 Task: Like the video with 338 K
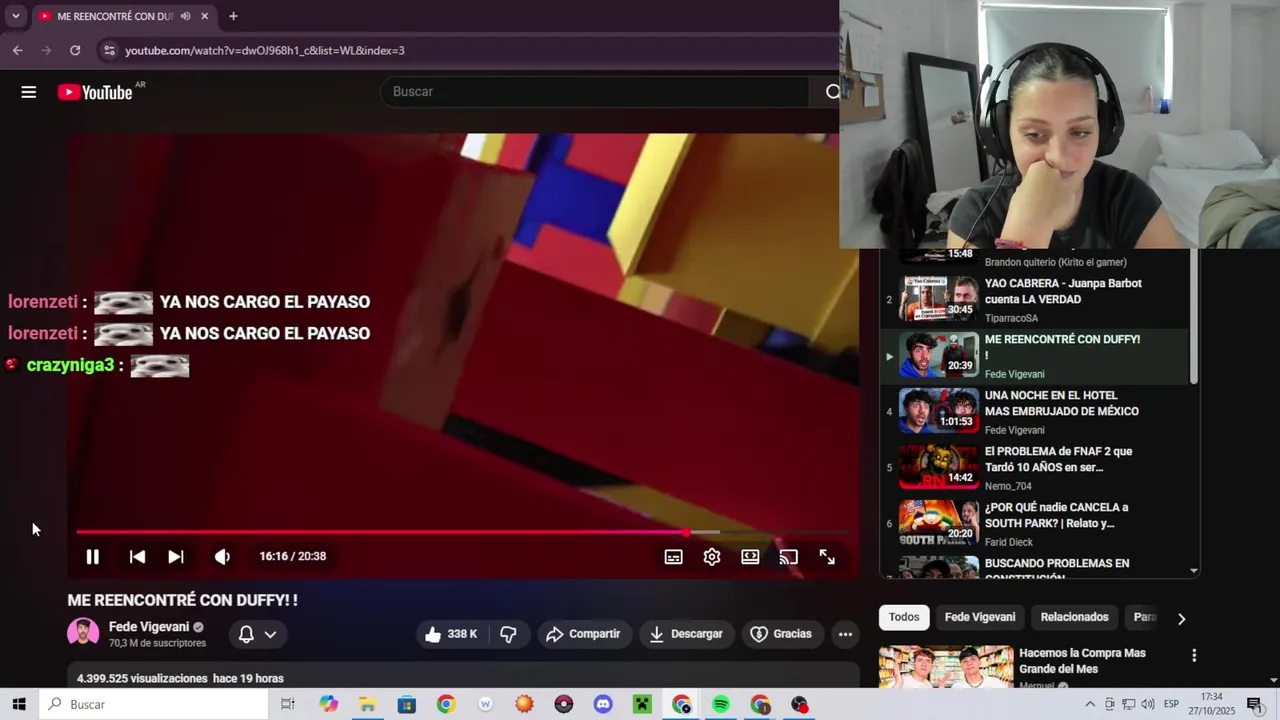[x=451, y=634]
